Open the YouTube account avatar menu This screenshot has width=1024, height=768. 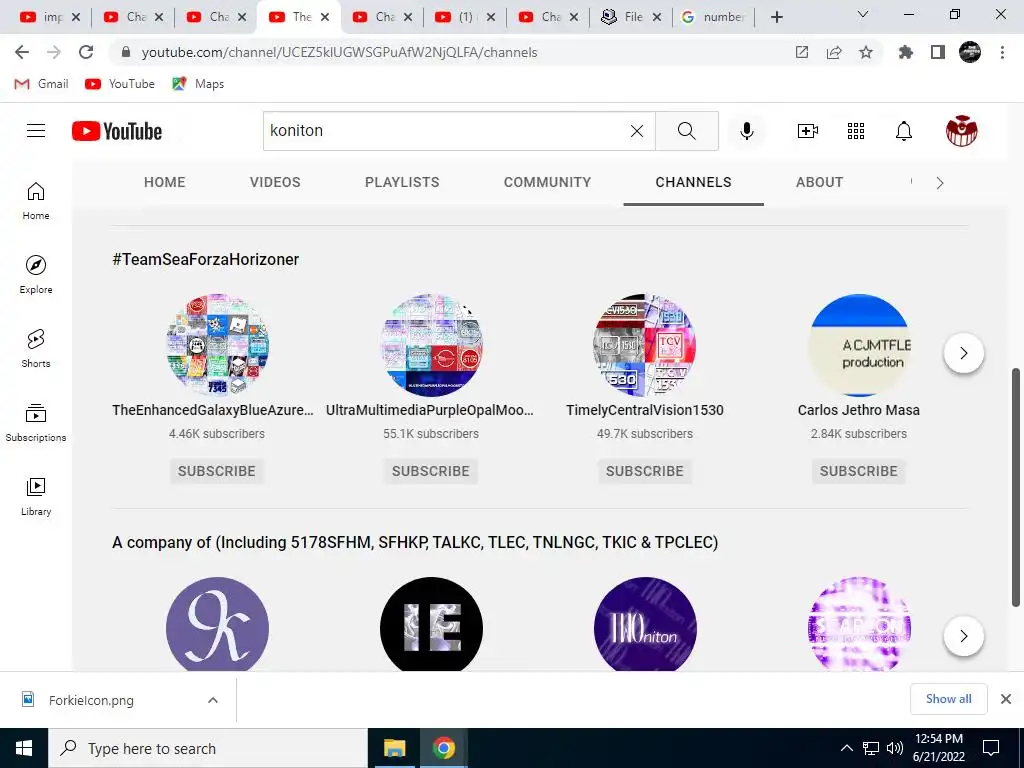(961, 131)
